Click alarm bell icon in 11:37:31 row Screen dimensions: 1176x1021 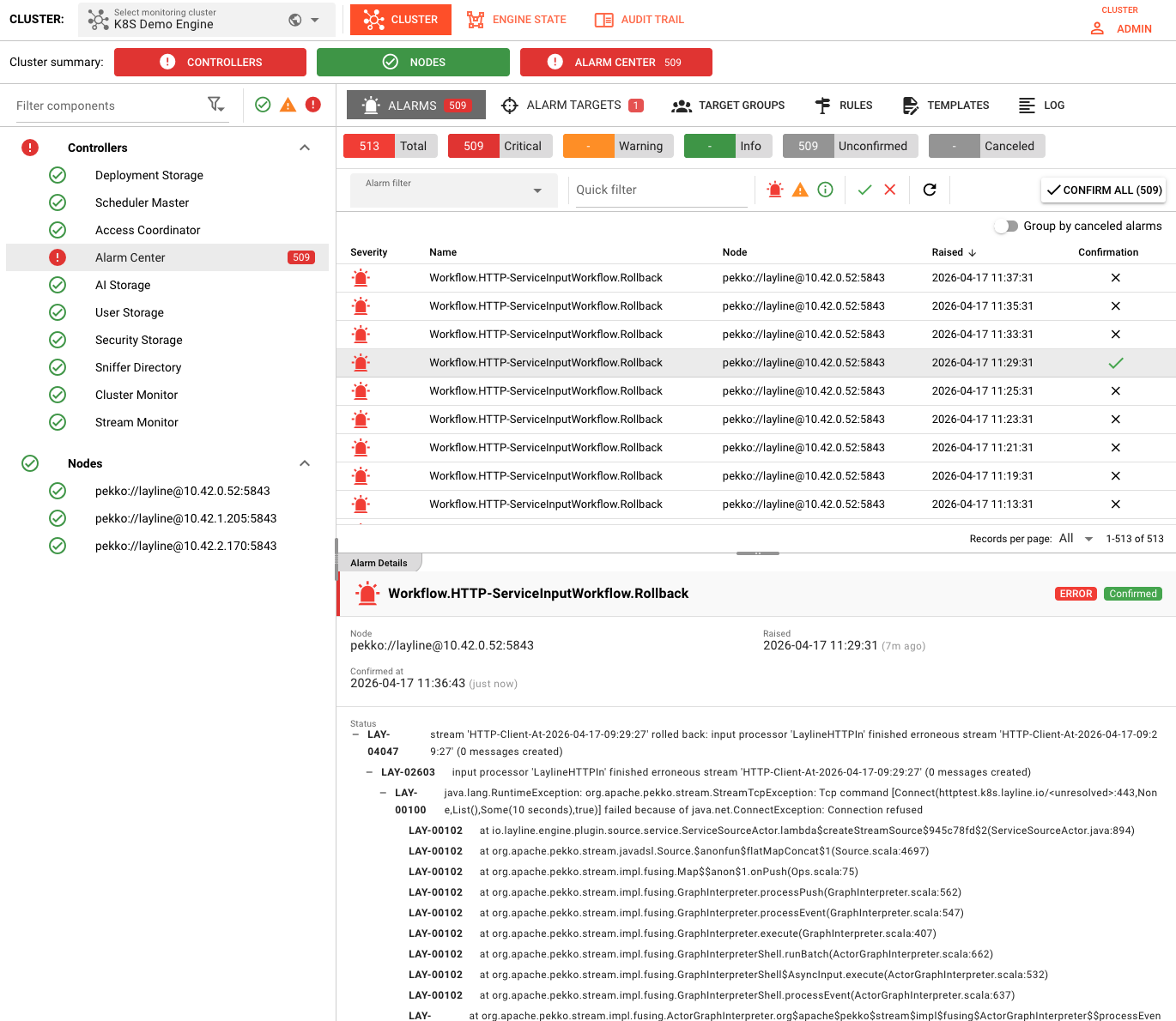click(x=361, y=277)
